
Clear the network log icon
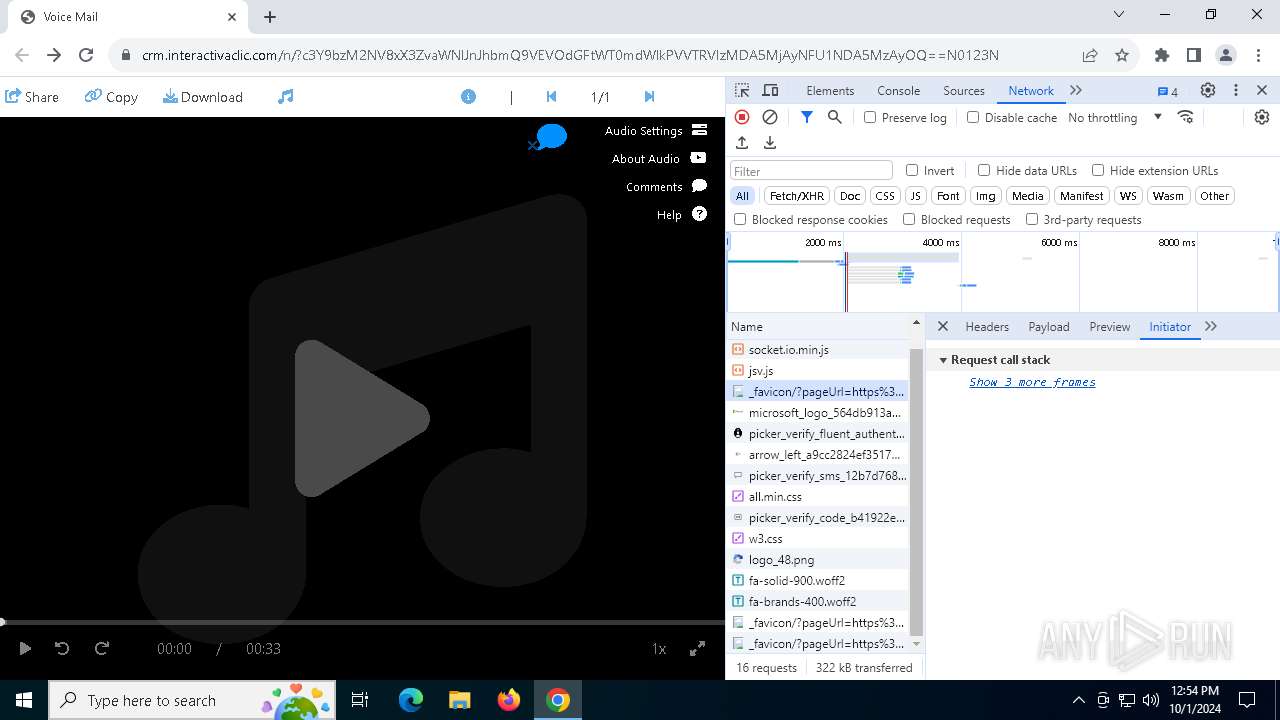pyautogui.click(x=770, y=117)
